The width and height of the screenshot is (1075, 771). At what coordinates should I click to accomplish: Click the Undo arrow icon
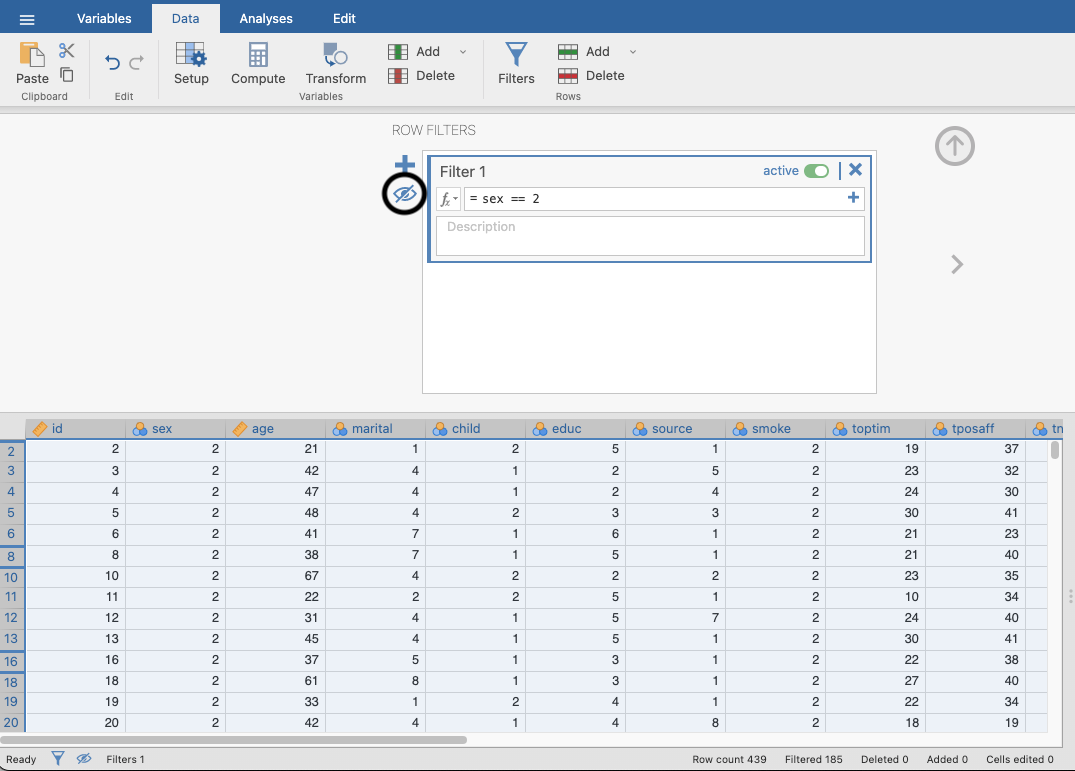click(x=112, y=63)
